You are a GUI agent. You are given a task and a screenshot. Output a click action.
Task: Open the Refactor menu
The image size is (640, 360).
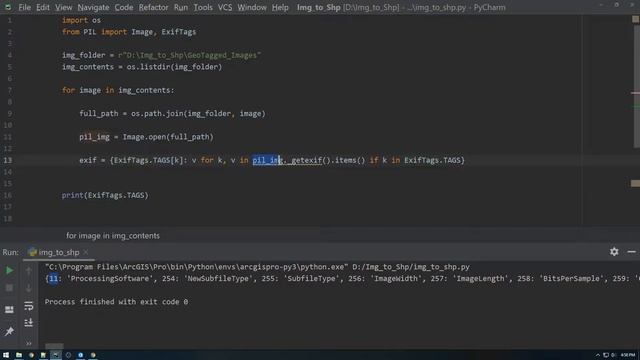153,7
